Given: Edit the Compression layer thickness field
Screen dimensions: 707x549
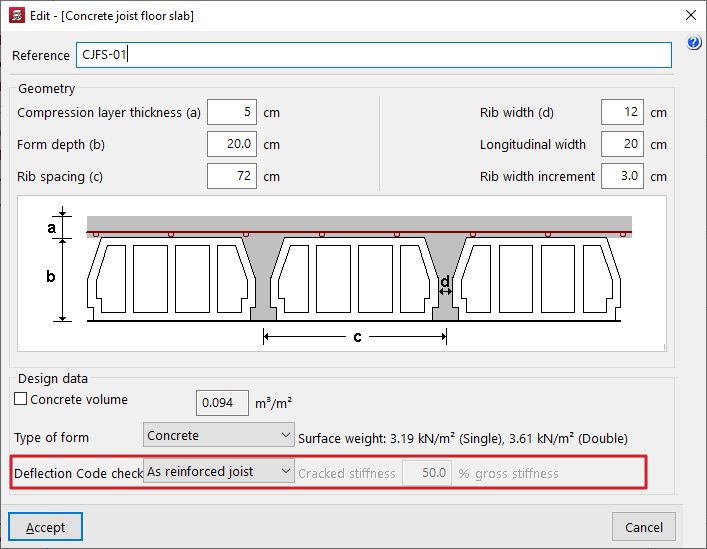Looking at the screenshot, I should (232, 113).
